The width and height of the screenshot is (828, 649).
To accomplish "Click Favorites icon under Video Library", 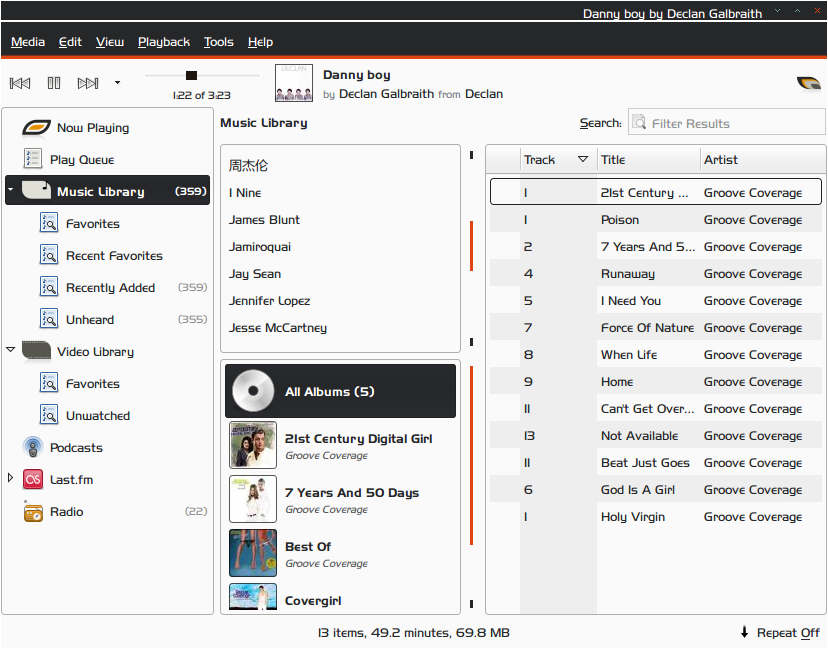I will point(49,383).
